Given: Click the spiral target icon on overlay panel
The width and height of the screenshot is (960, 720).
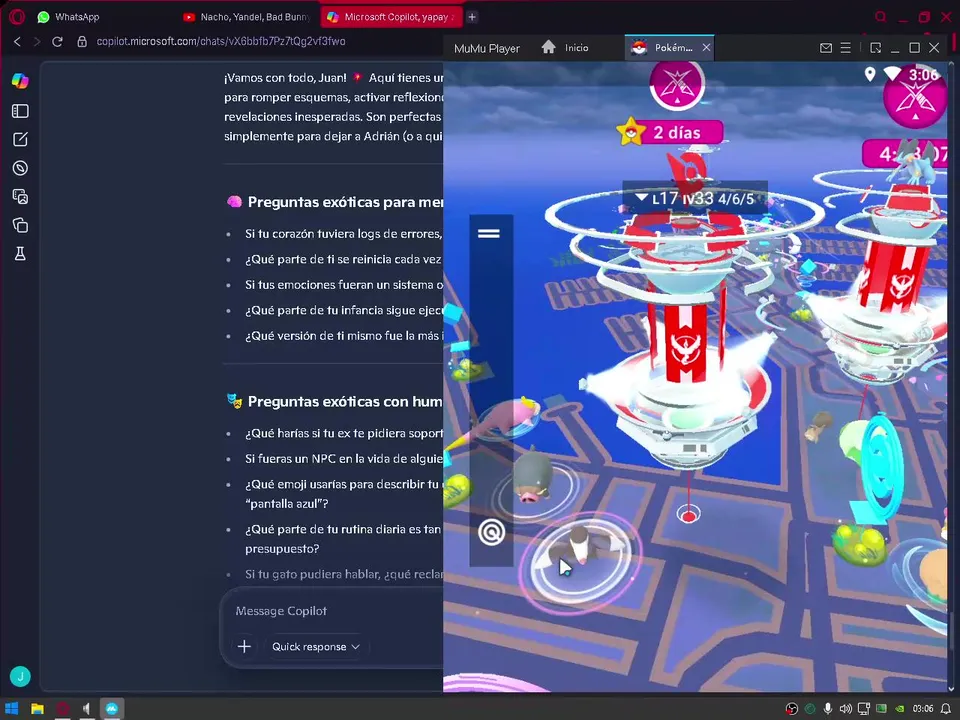Looking at the screenshot, I should coord(491,532).
